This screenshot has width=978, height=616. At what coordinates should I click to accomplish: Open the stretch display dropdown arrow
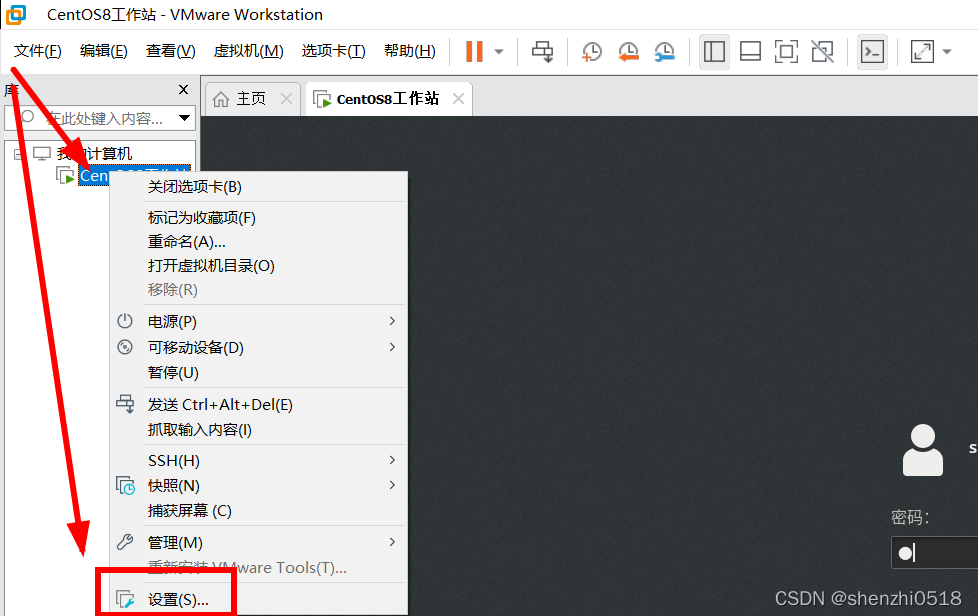pyautogui.click(x=947, y=52)
